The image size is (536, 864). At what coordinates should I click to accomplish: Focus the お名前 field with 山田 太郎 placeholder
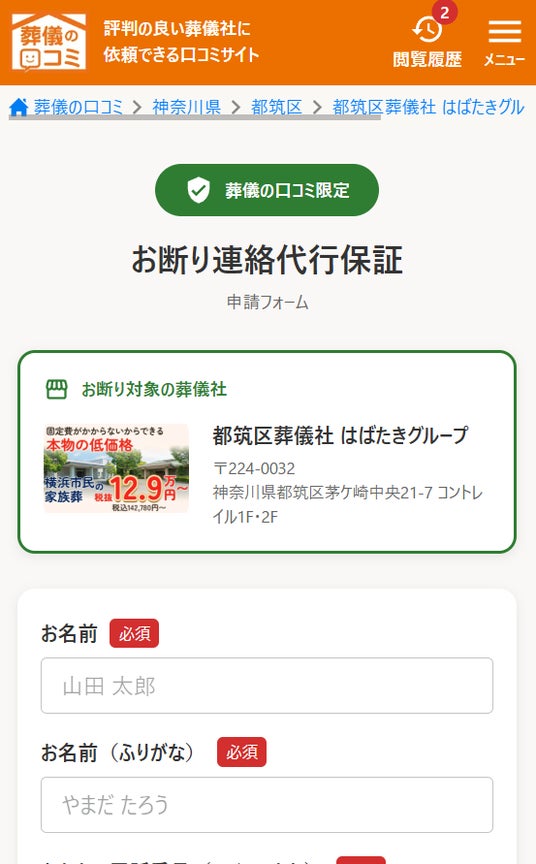[267, 685]
